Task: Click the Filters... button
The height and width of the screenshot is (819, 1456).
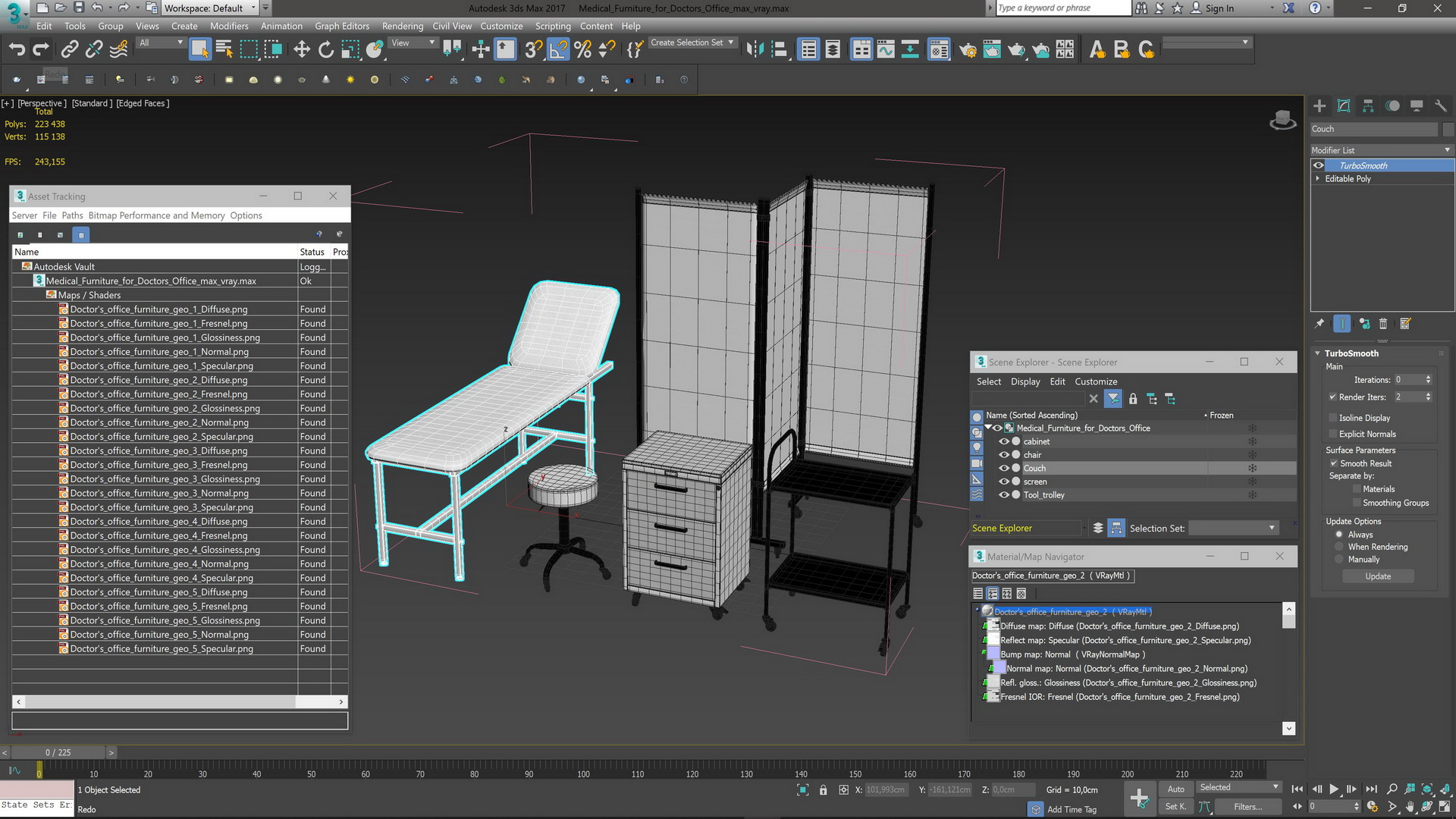Action: [1247, 807]
